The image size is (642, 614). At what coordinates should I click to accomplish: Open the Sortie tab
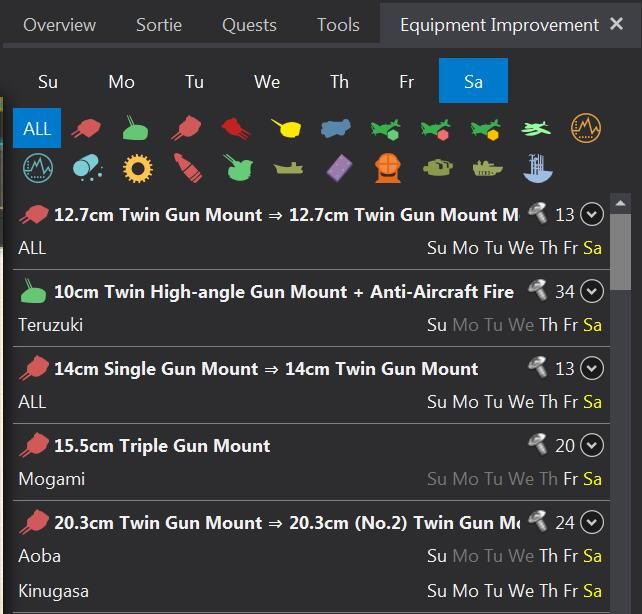(x=159, y=25)
